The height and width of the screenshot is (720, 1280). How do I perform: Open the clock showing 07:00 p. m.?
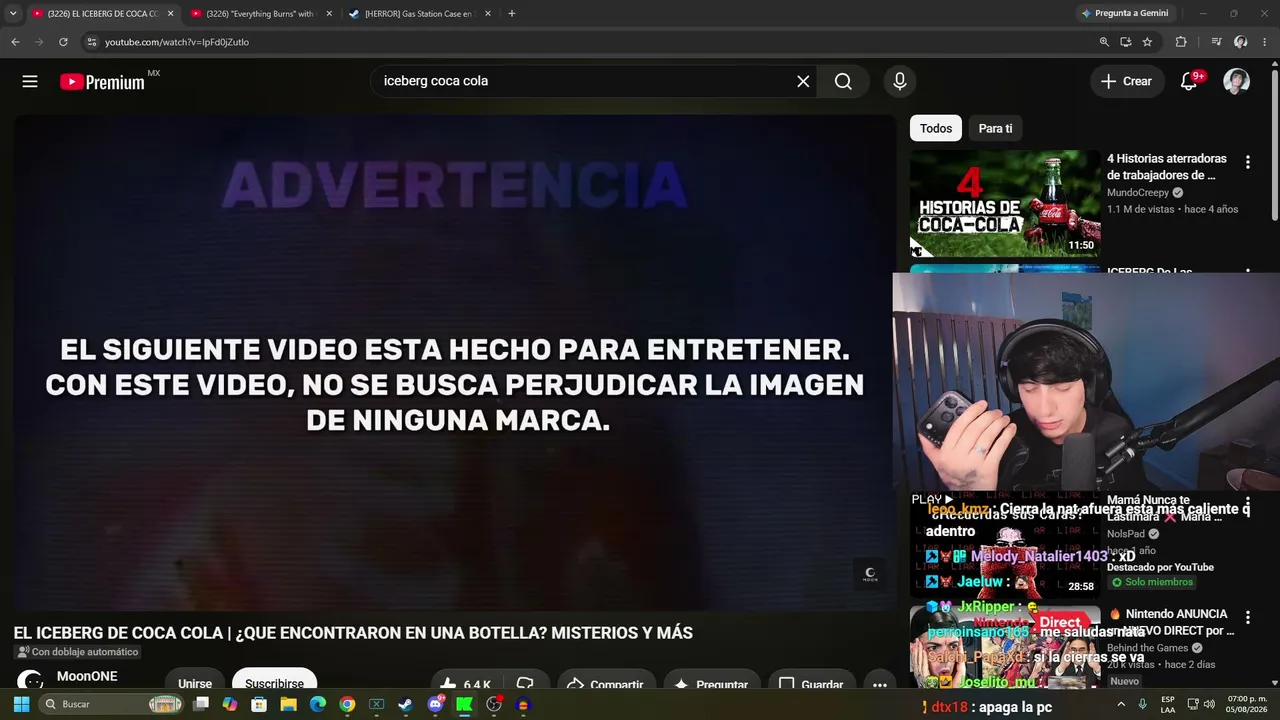[x=1247, y=704]
